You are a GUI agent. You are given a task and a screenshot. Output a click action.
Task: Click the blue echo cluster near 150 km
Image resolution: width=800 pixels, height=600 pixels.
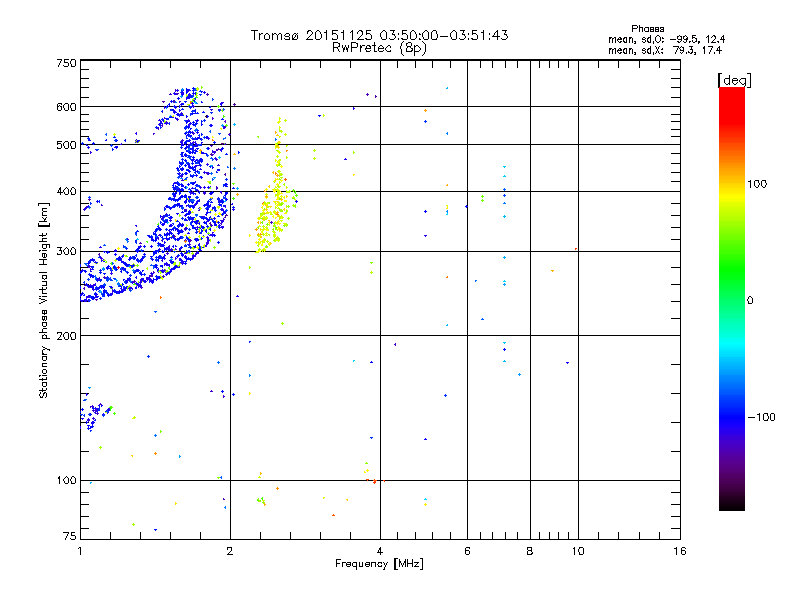click(95, 414)
